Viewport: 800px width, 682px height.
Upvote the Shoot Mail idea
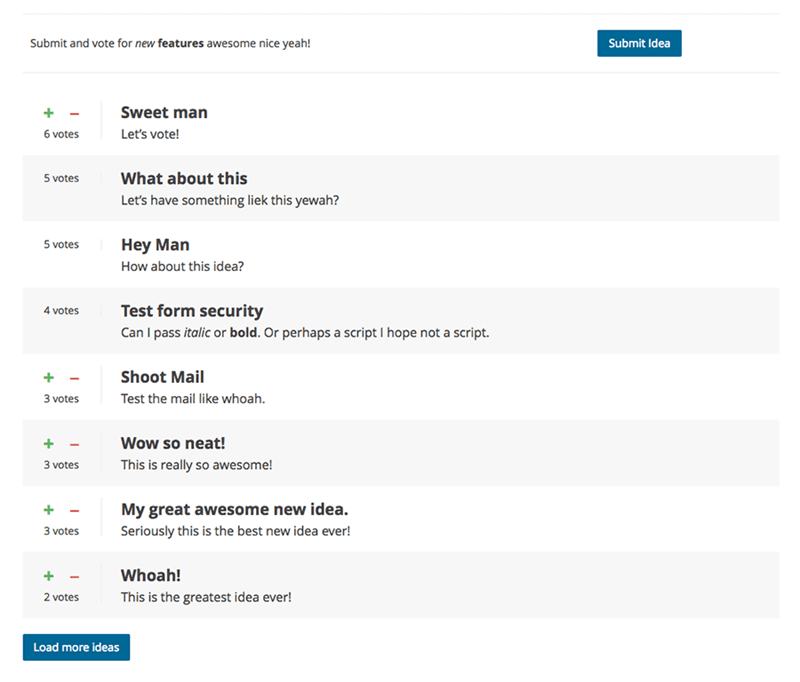(x=48, y=378)
